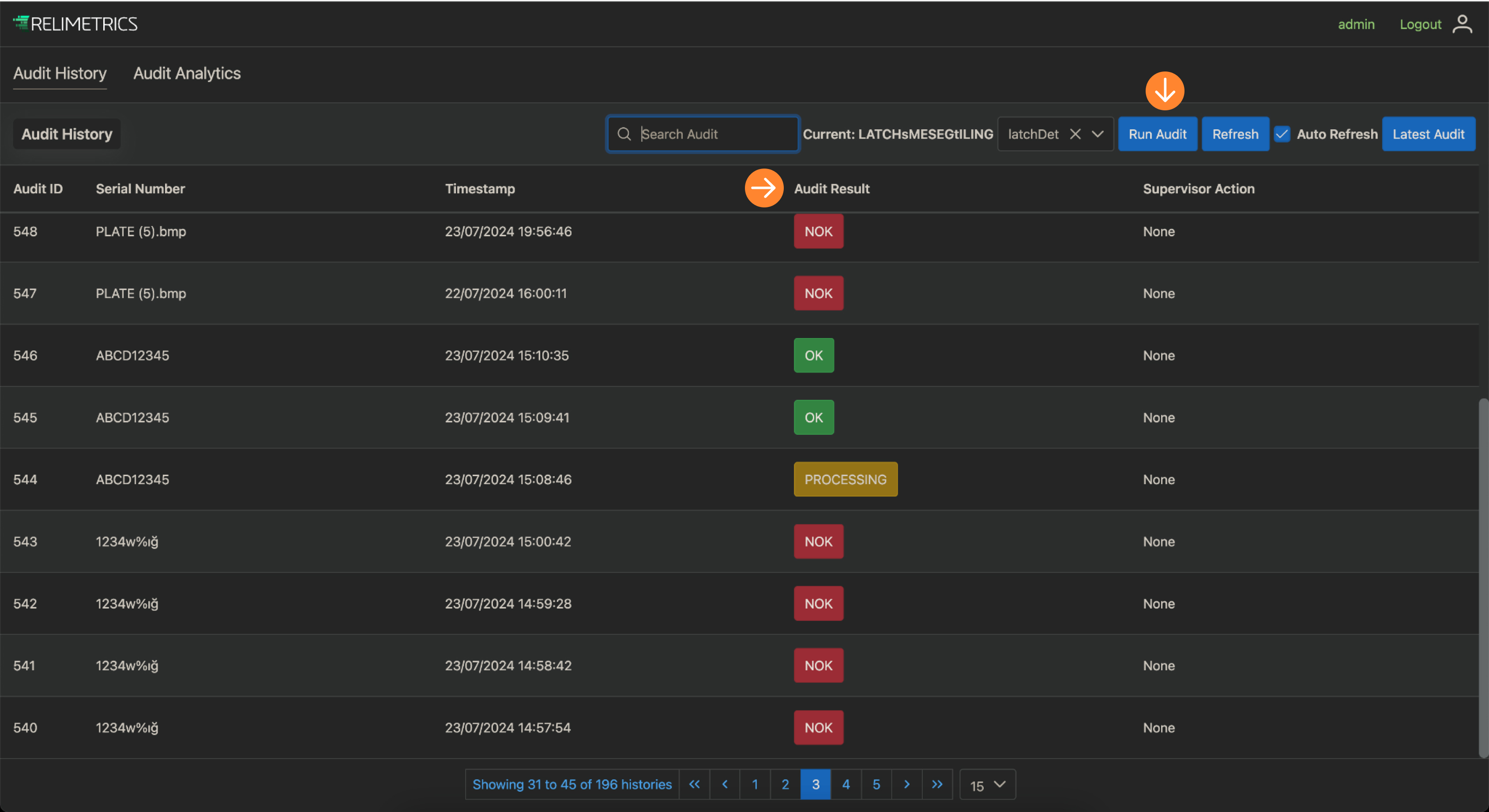Select audit ID 548
The image size is (1489, 812).
click(26, 231)
